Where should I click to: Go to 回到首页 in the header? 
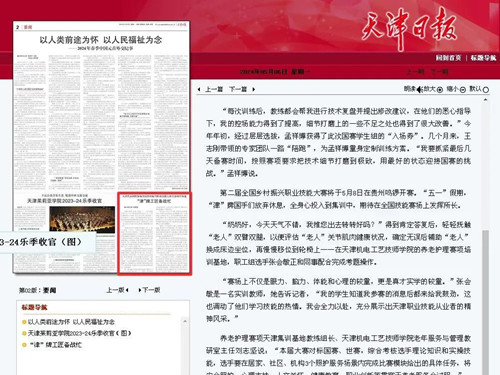click(x=448, y=58)
